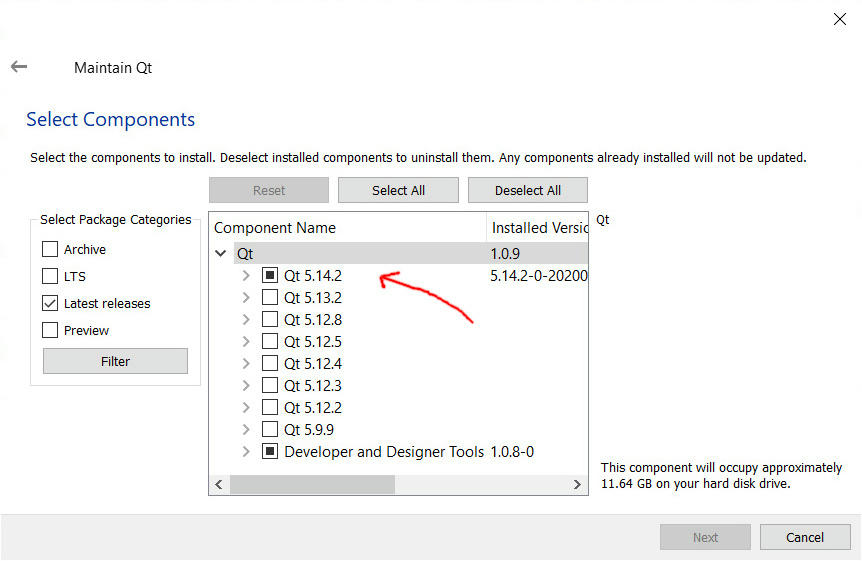Go back using the arrow icon
Screen dimensions: 862x561
click(x=19, y=67)
